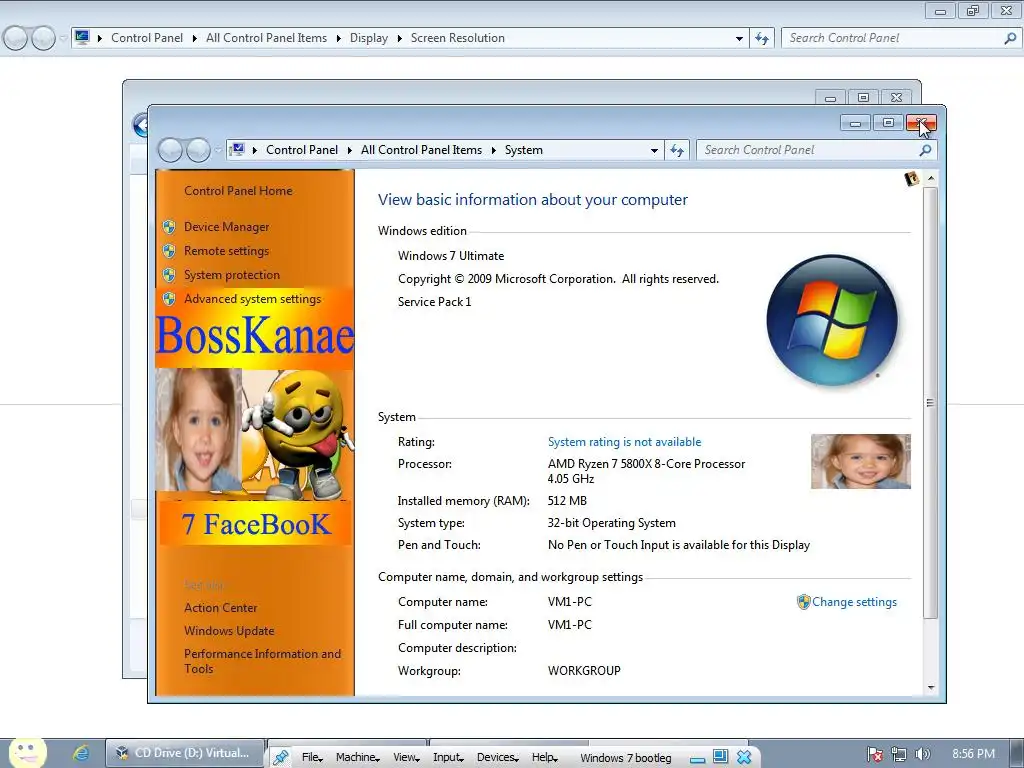Viewport: 1024px width, 768px height.
Task: Refresh Screen Resolution window address bar
Action: pyautogui.click(x=762, y=38)
